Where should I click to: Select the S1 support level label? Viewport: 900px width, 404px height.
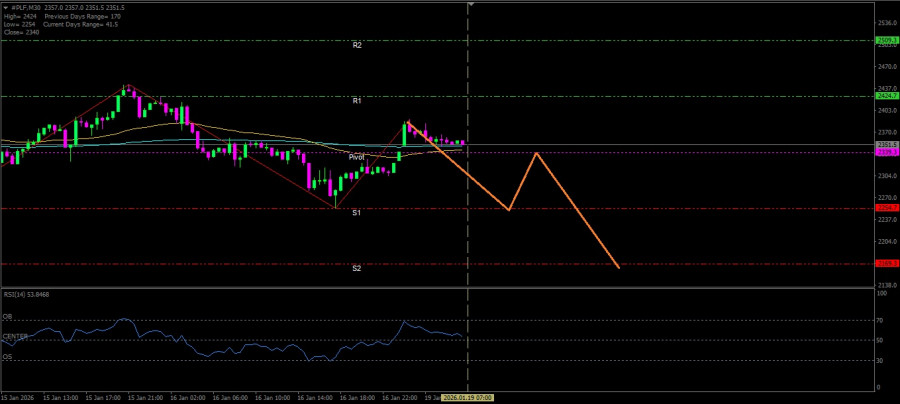tap(356, 213)
